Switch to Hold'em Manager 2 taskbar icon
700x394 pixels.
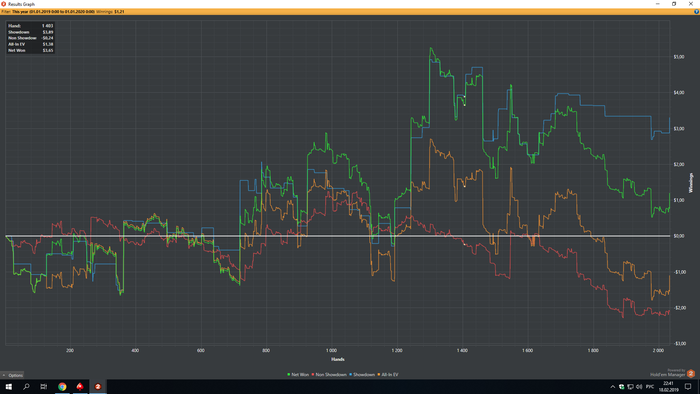click(x=98, y=386)
